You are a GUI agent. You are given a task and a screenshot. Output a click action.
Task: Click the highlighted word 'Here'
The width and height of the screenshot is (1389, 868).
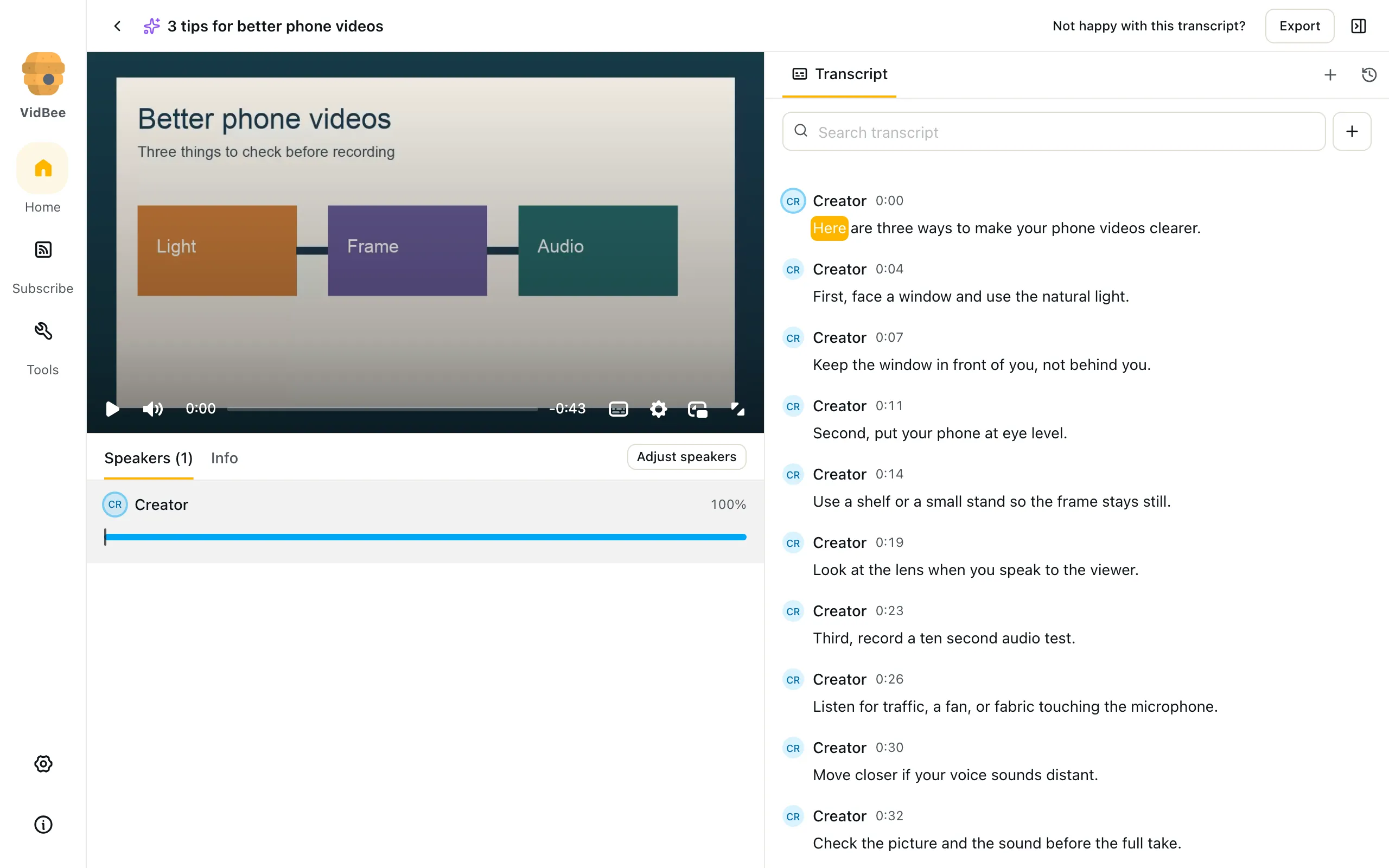(829, 228)
